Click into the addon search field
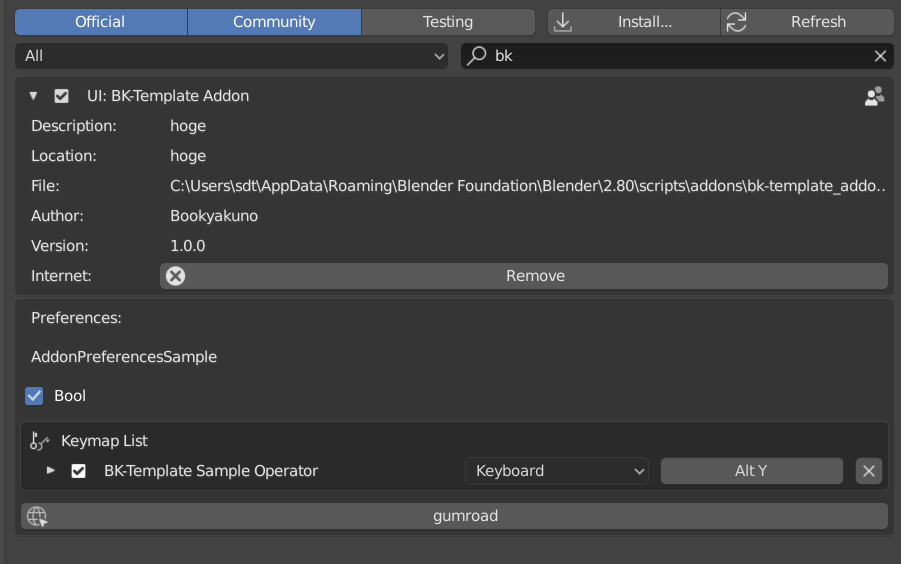Viewport: 901px width, 564px height. [x=680, y=56]
